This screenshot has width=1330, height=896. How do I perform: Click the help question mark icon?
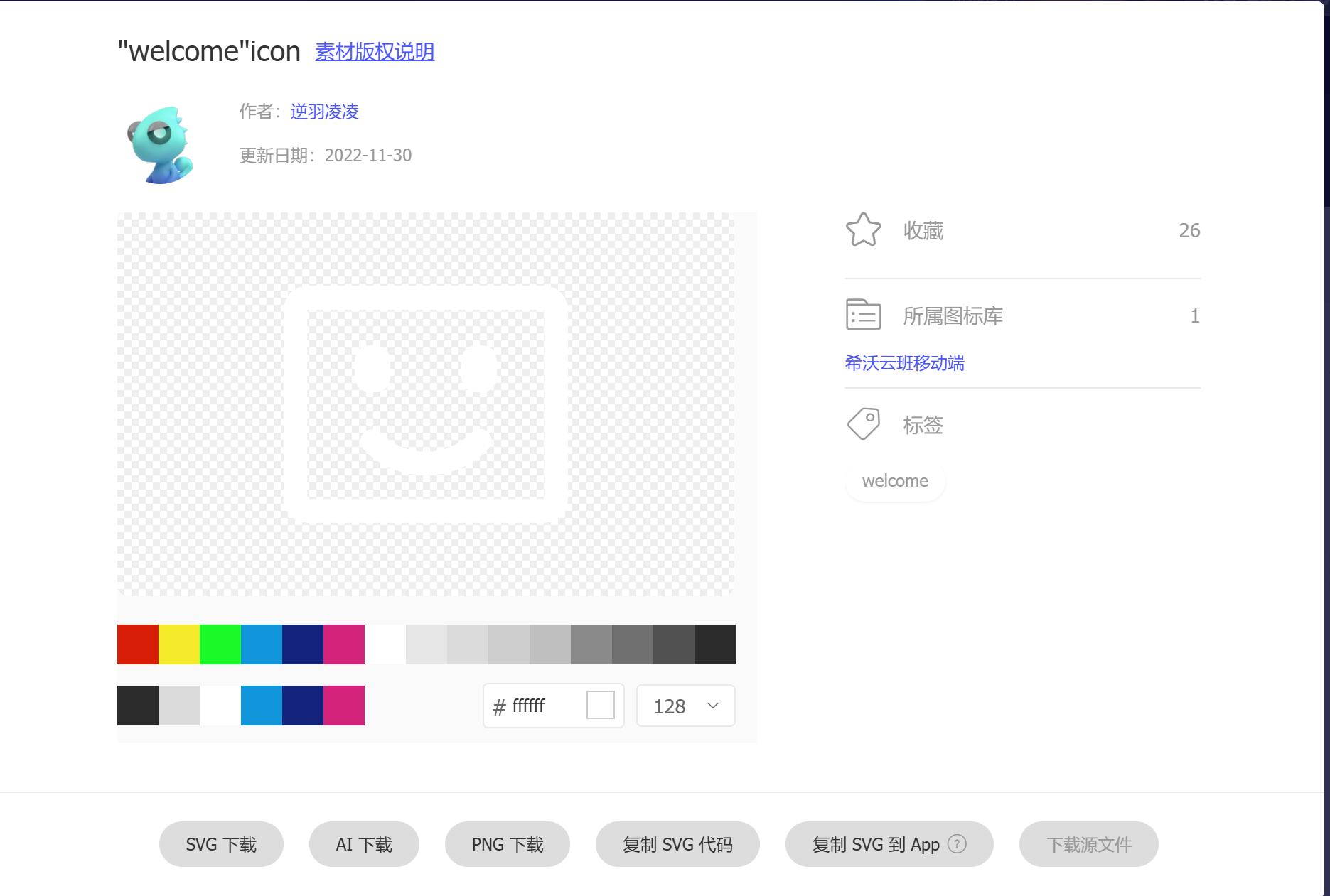[x=958, y=843]
